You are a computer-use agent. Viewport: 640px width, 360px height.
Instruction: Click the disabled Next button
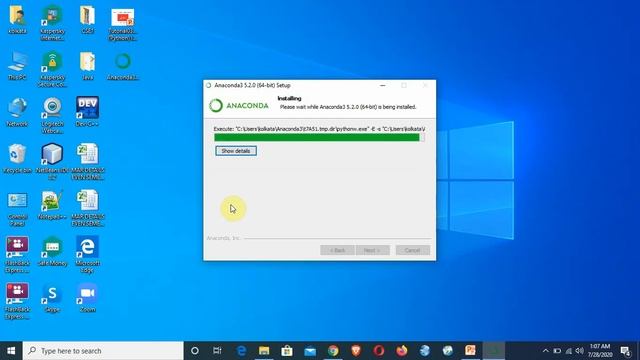372,250
